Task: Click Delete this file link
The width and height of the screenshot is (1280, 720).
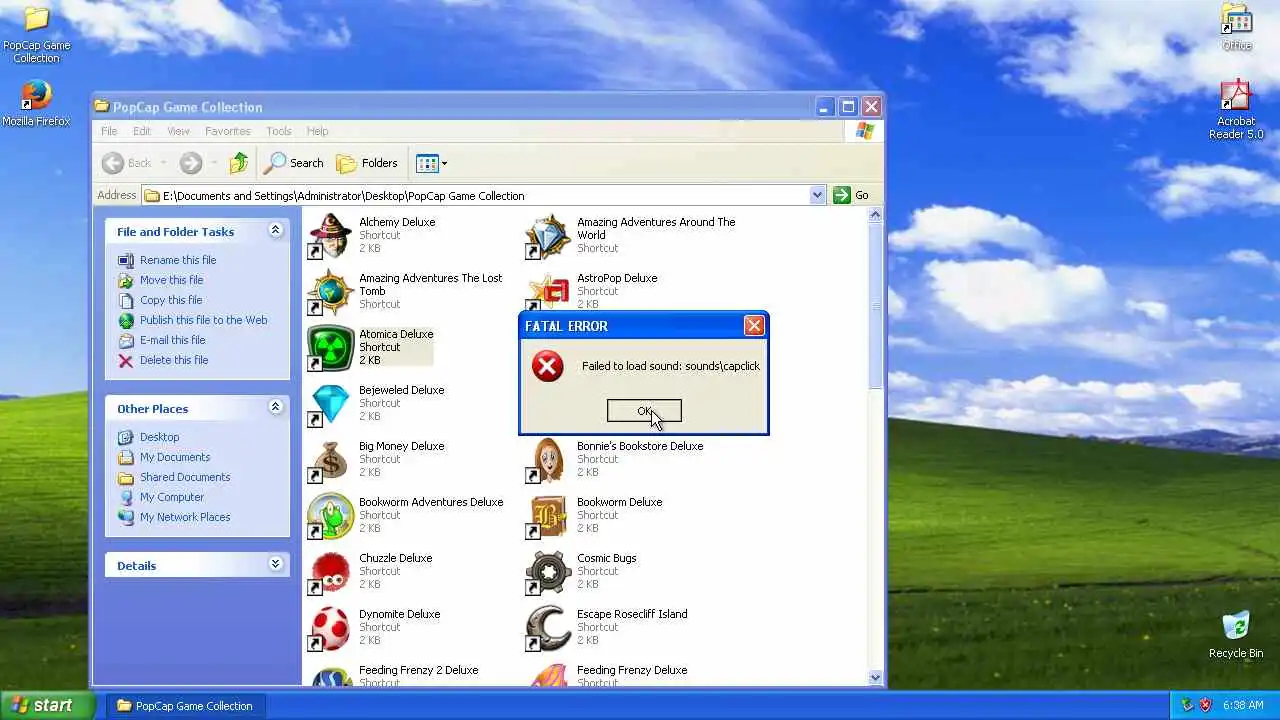Action: tap(174, 360)
